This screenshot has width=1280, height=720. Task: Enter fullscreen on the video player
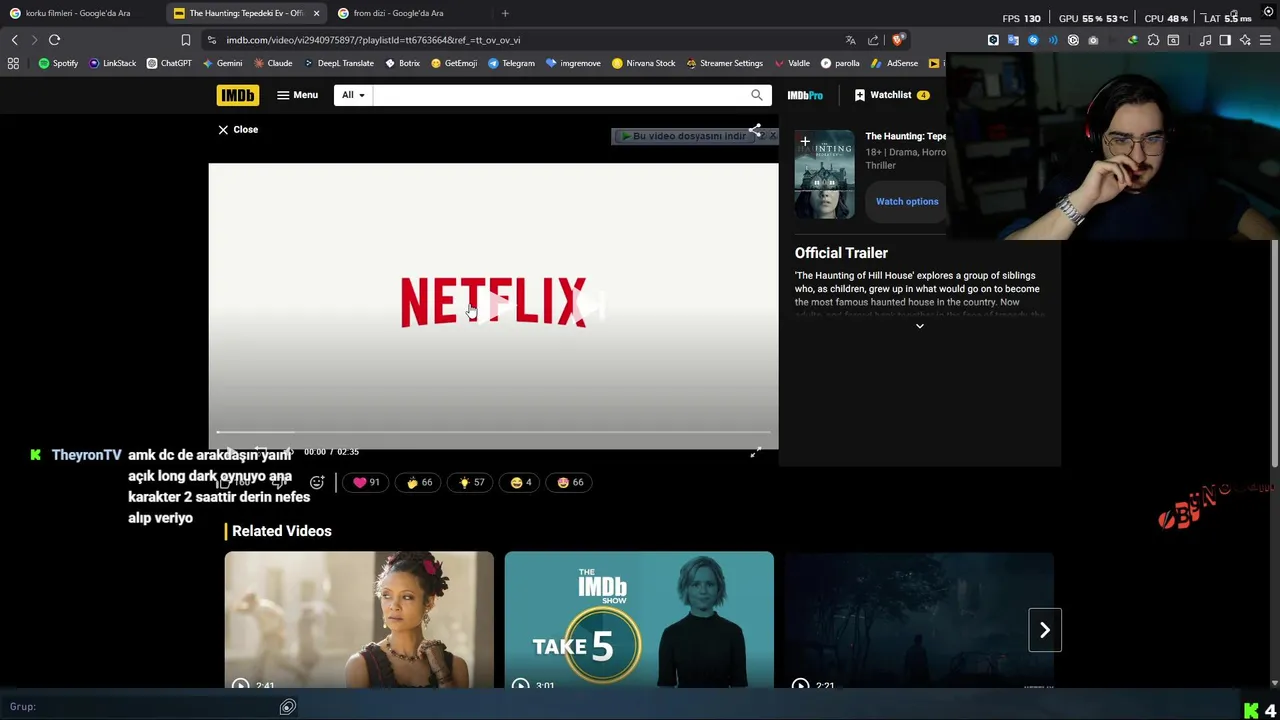click(x=756, y=452)
